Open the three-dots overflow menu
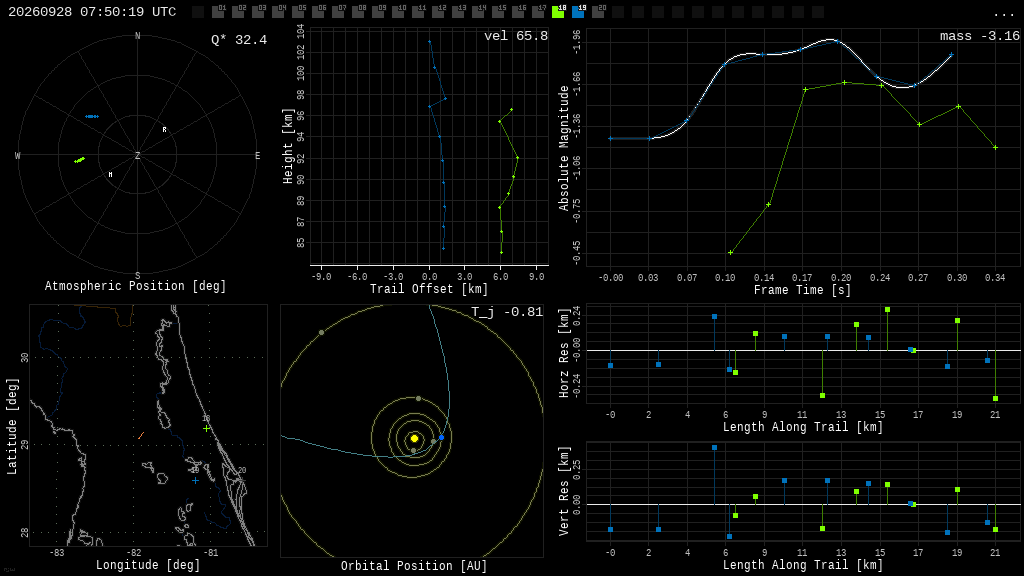The image size is (1024, 576). click(1003, 14)
